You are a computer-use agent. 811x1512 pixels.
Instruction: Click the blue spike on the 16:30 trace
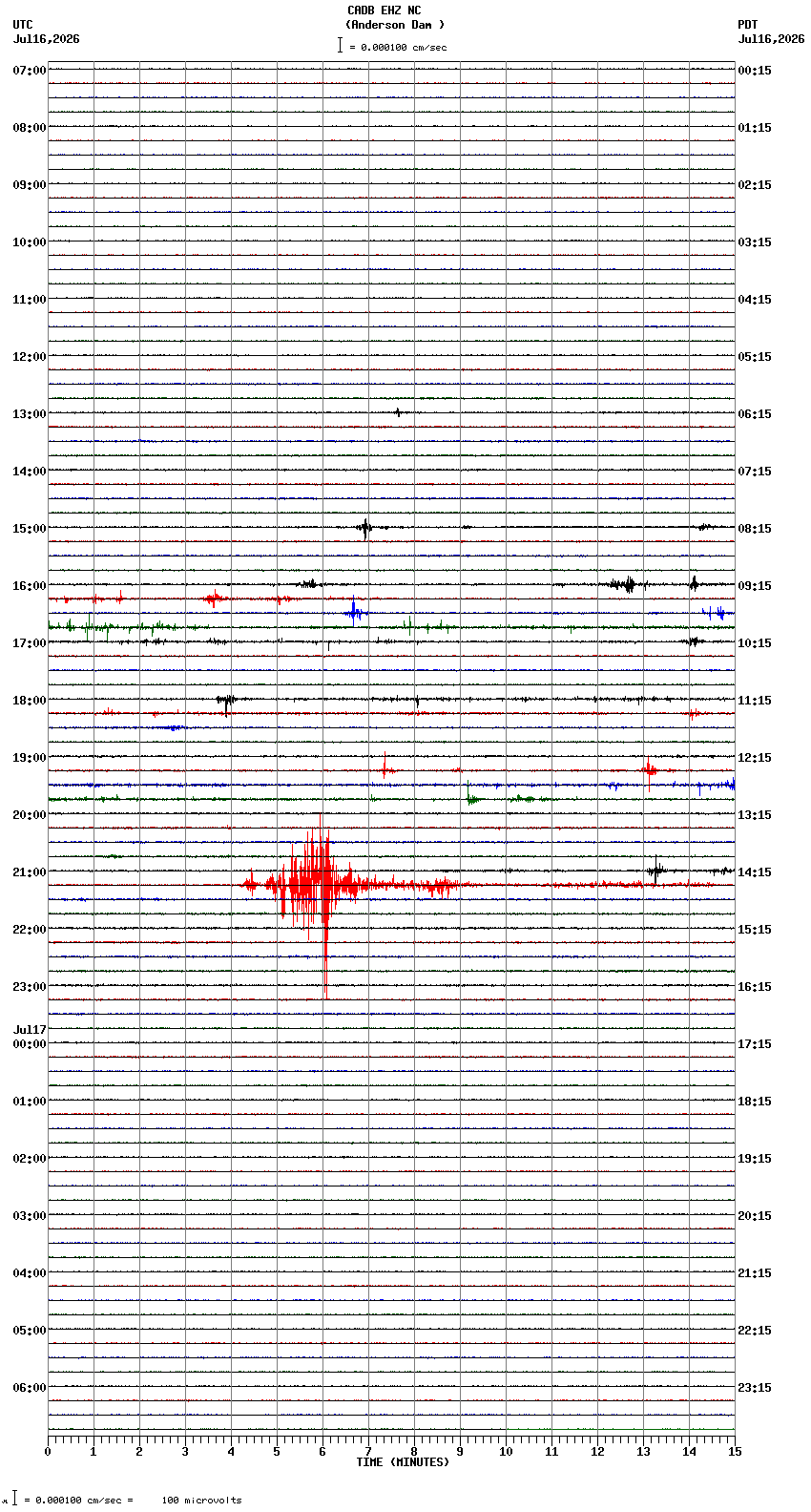(x=354, y=611)
